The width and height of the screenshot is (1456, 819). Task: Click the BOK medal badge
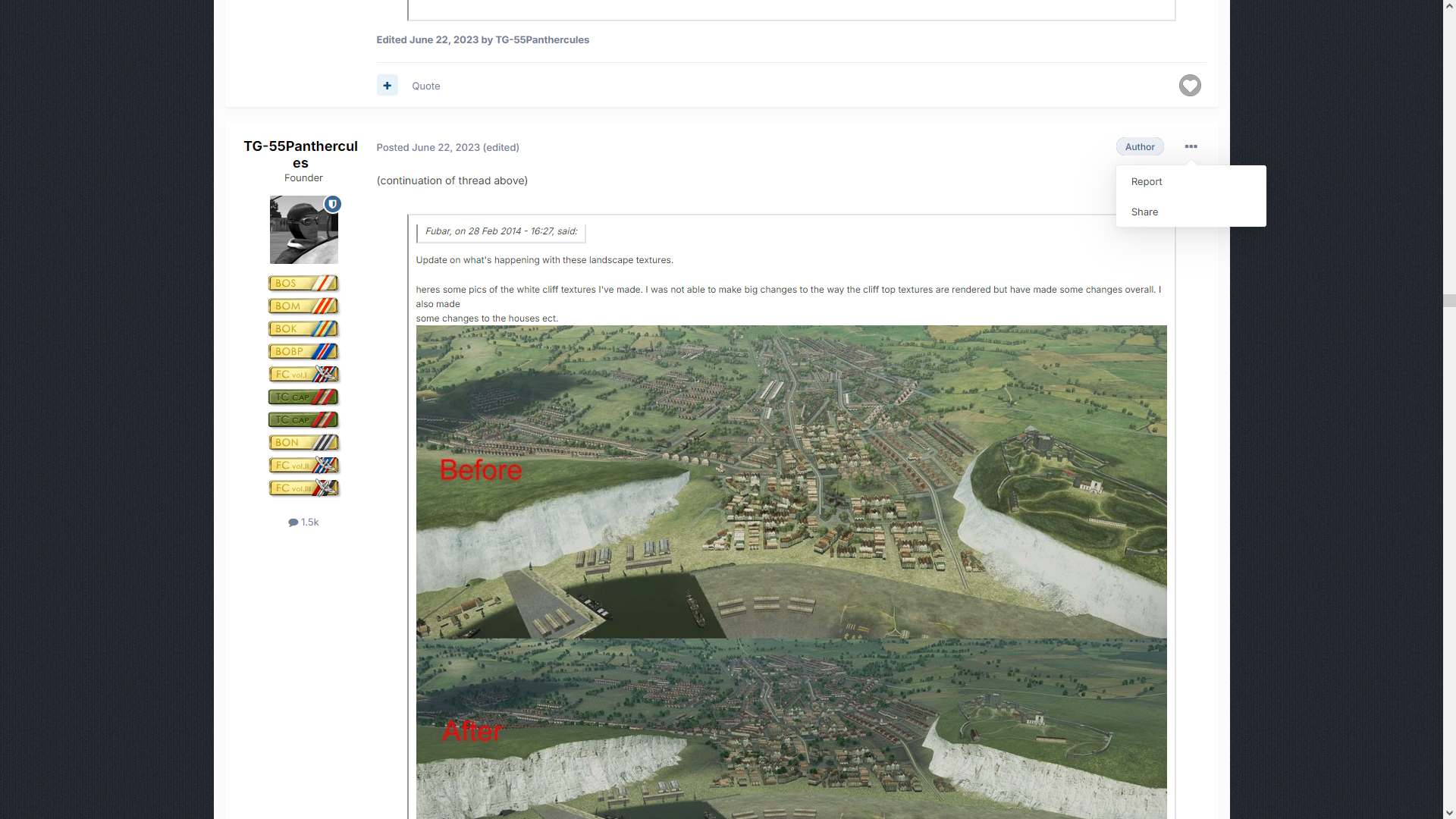coord(303,328)
